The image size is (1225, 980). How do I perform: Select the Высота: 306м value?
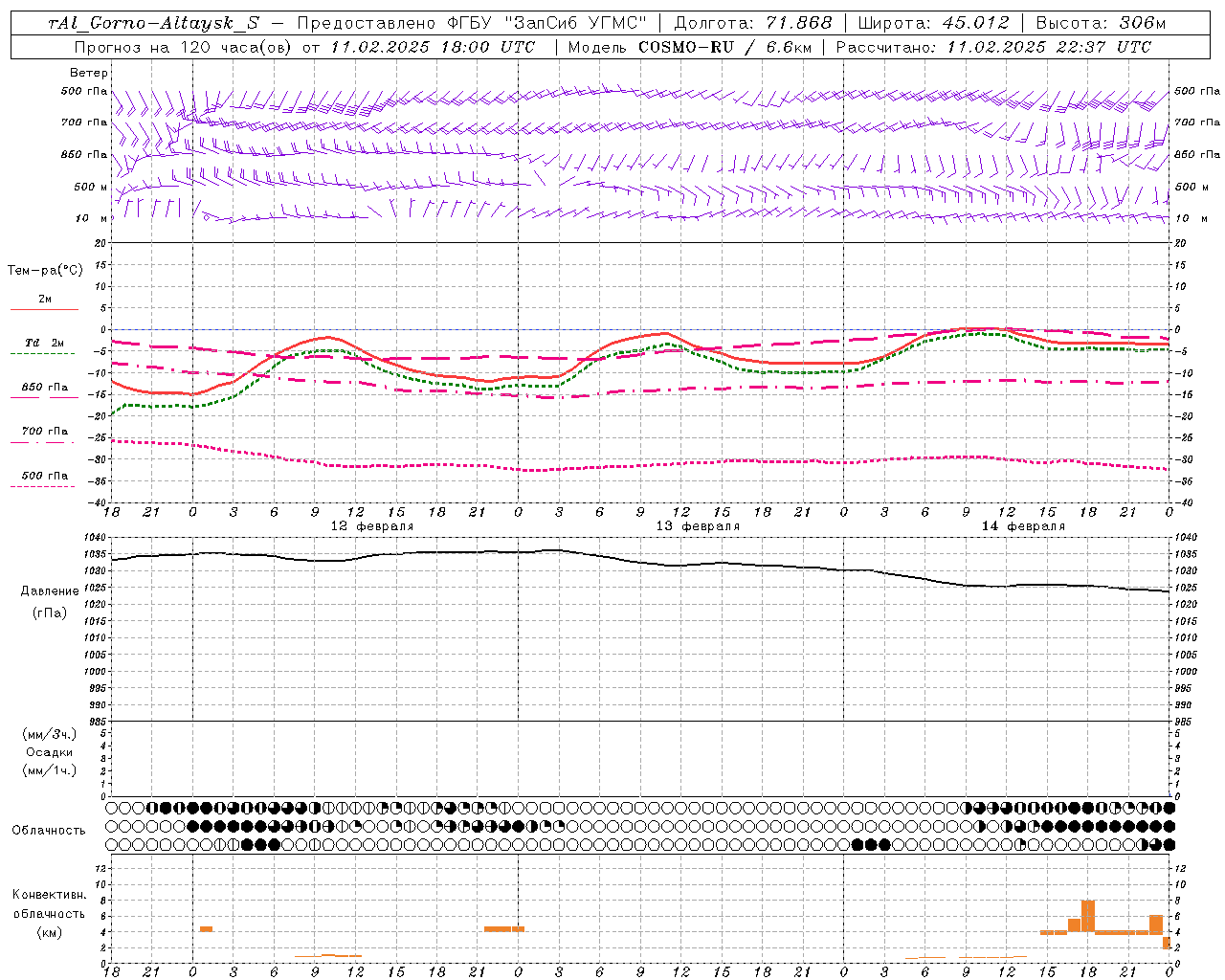[1101, 23]
